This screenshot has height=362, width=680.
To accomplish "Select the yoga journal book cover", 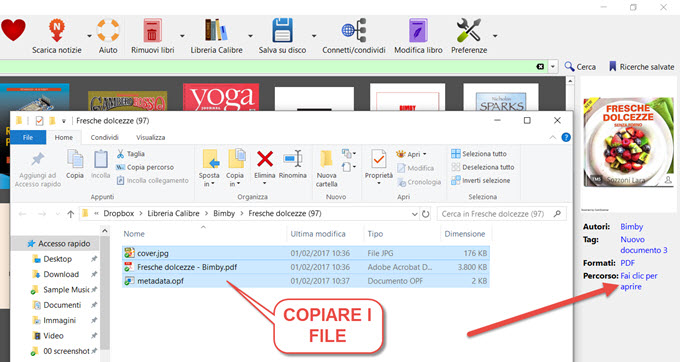I will 221,97.
